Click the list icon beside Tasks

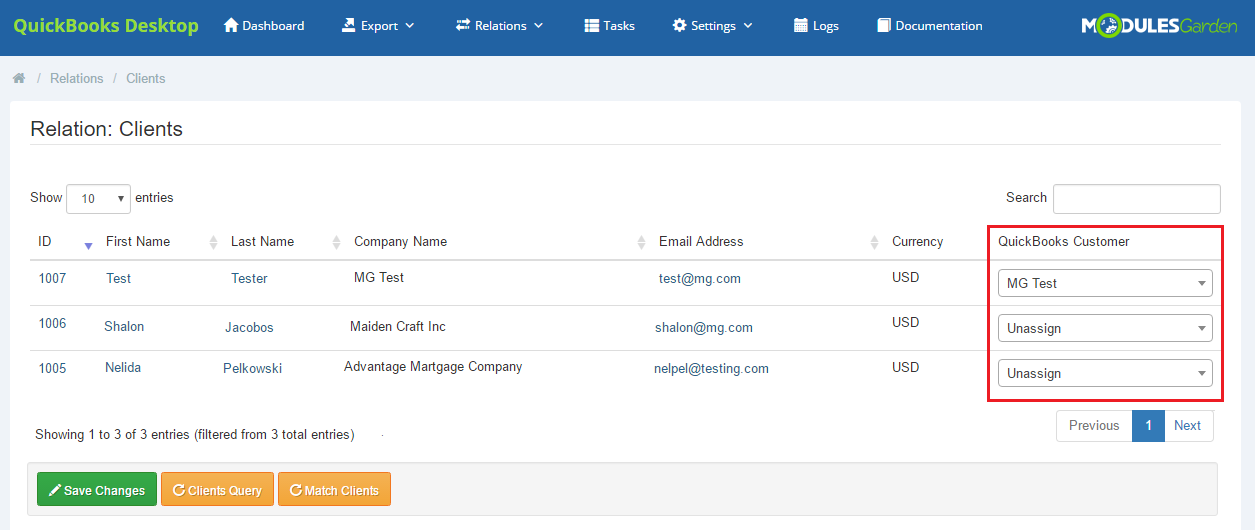coord(592,25)
